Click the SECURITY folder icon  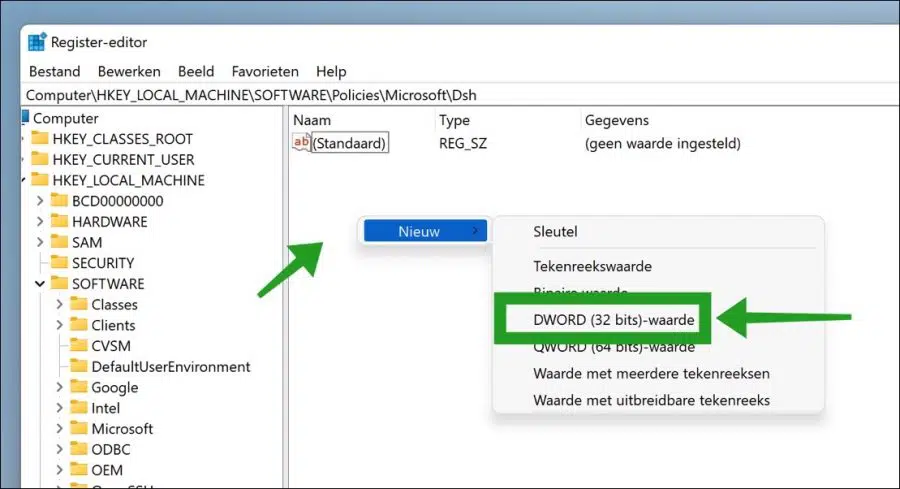point(59,262)
